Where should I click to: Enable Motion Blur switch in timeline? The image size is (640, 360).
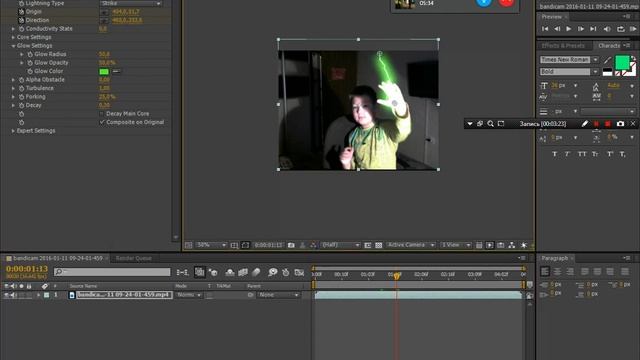pyautogui.click(x=256, y=272)
